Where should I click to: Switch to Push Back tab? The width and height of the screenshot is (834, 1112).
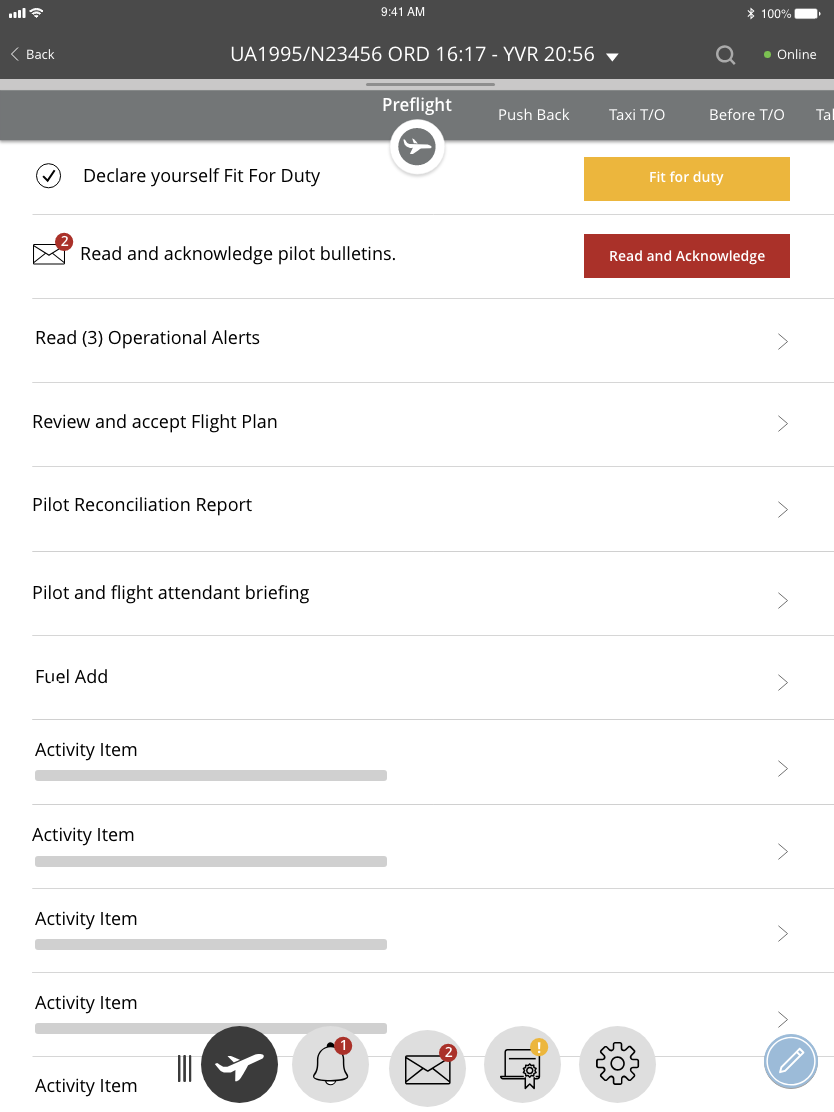click(533, 115)
